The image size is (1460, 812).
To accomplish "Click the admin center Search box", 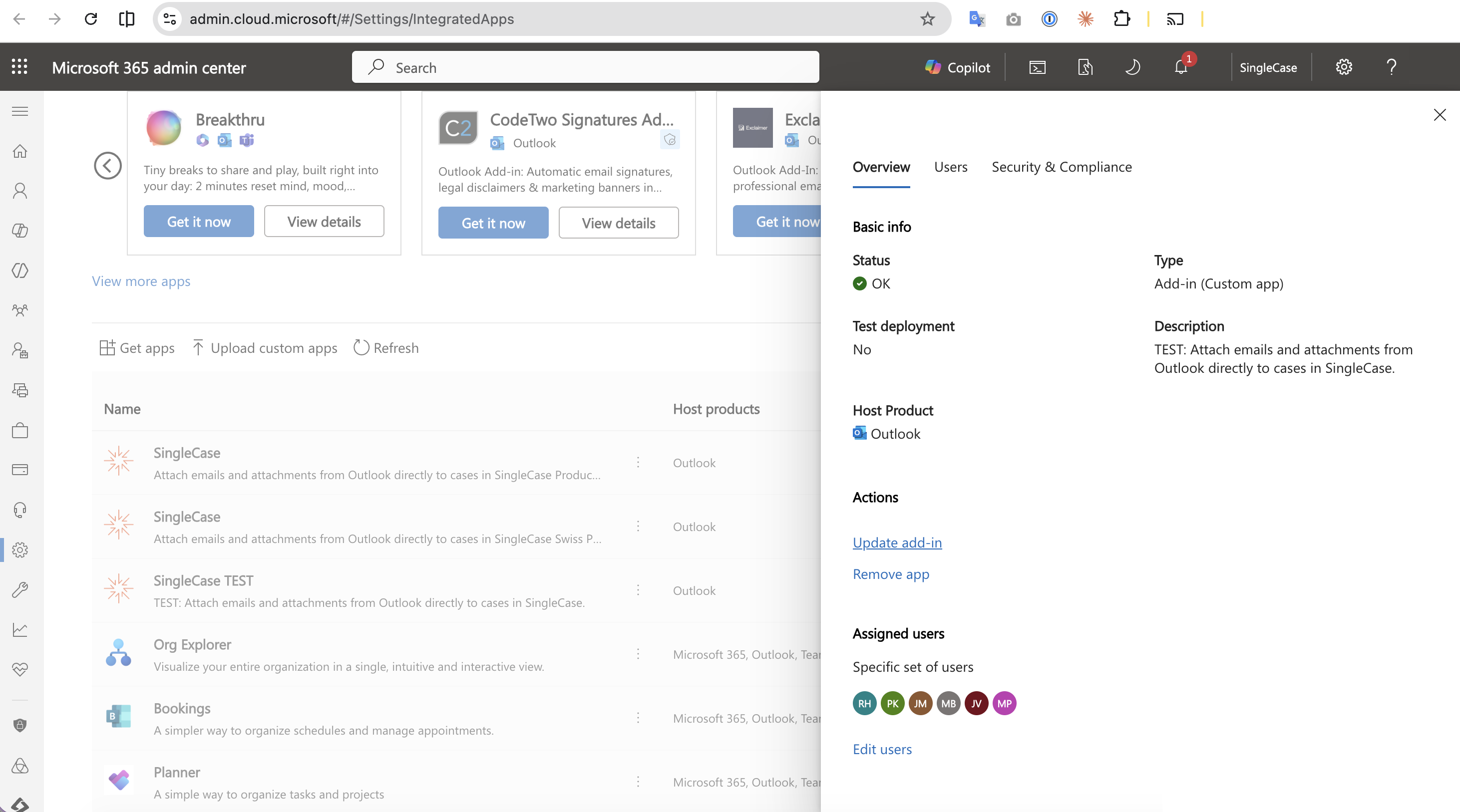I will click(x=585, y=67).
